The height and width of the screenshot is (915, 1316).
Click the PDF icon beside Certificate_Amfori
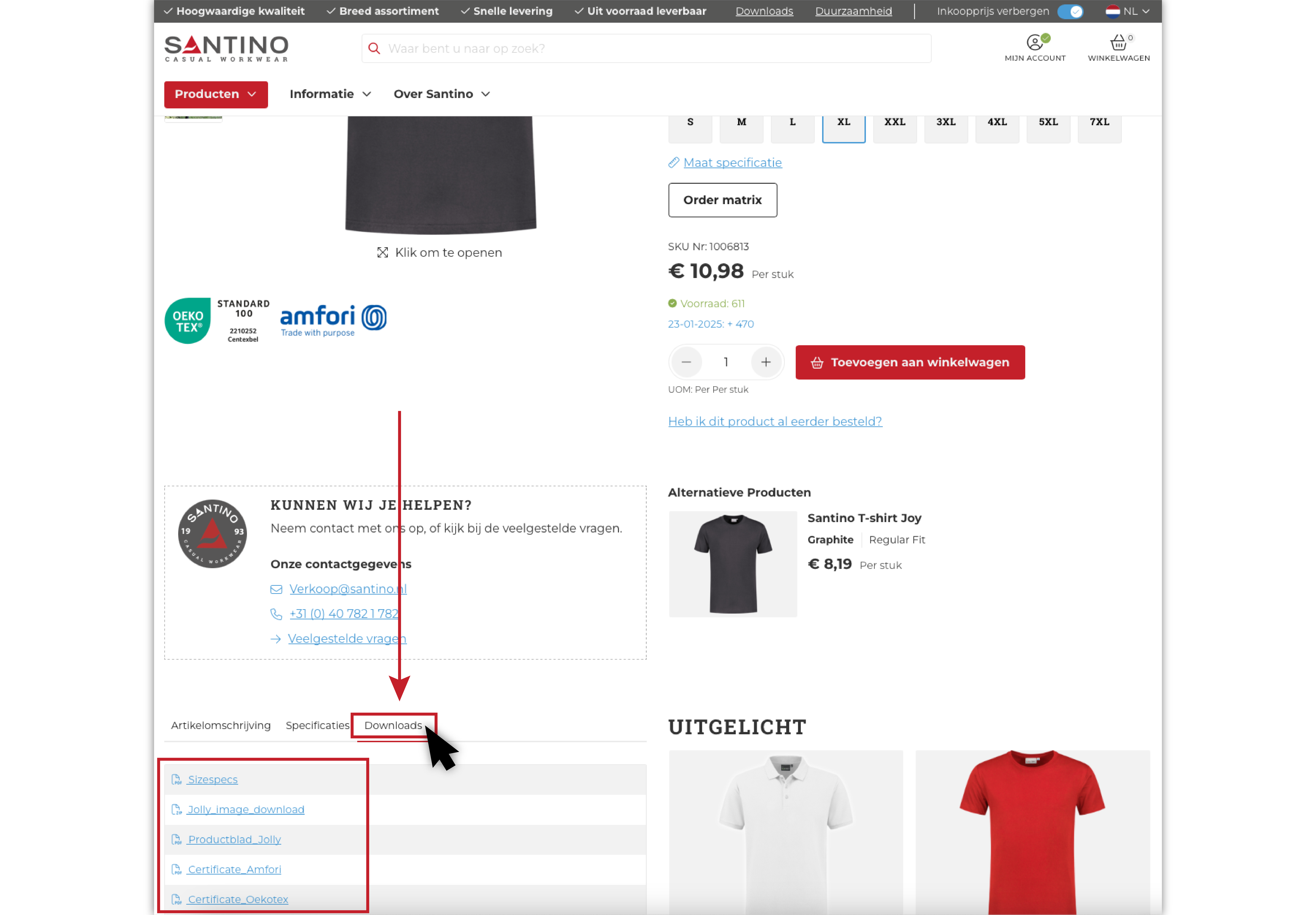coord(176,870)
